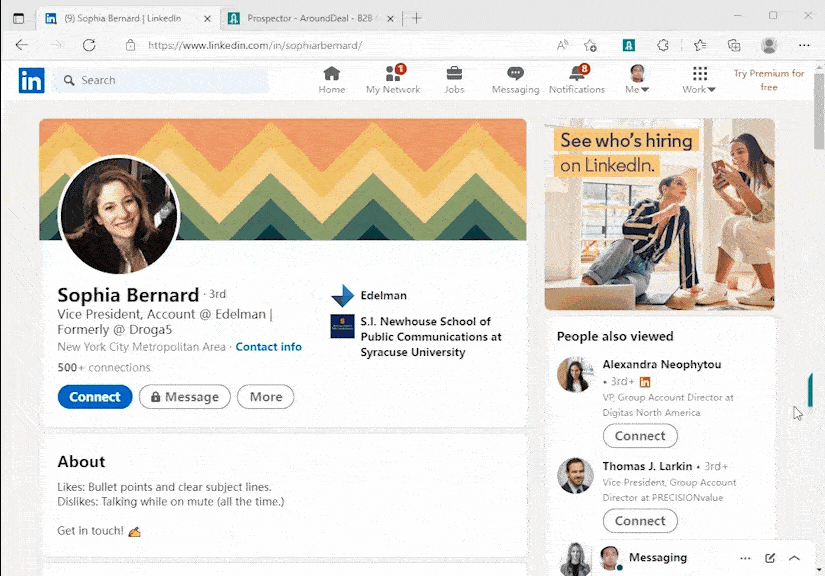Open browser Extensions puzzle icon
825x576 pixels.
663,45
